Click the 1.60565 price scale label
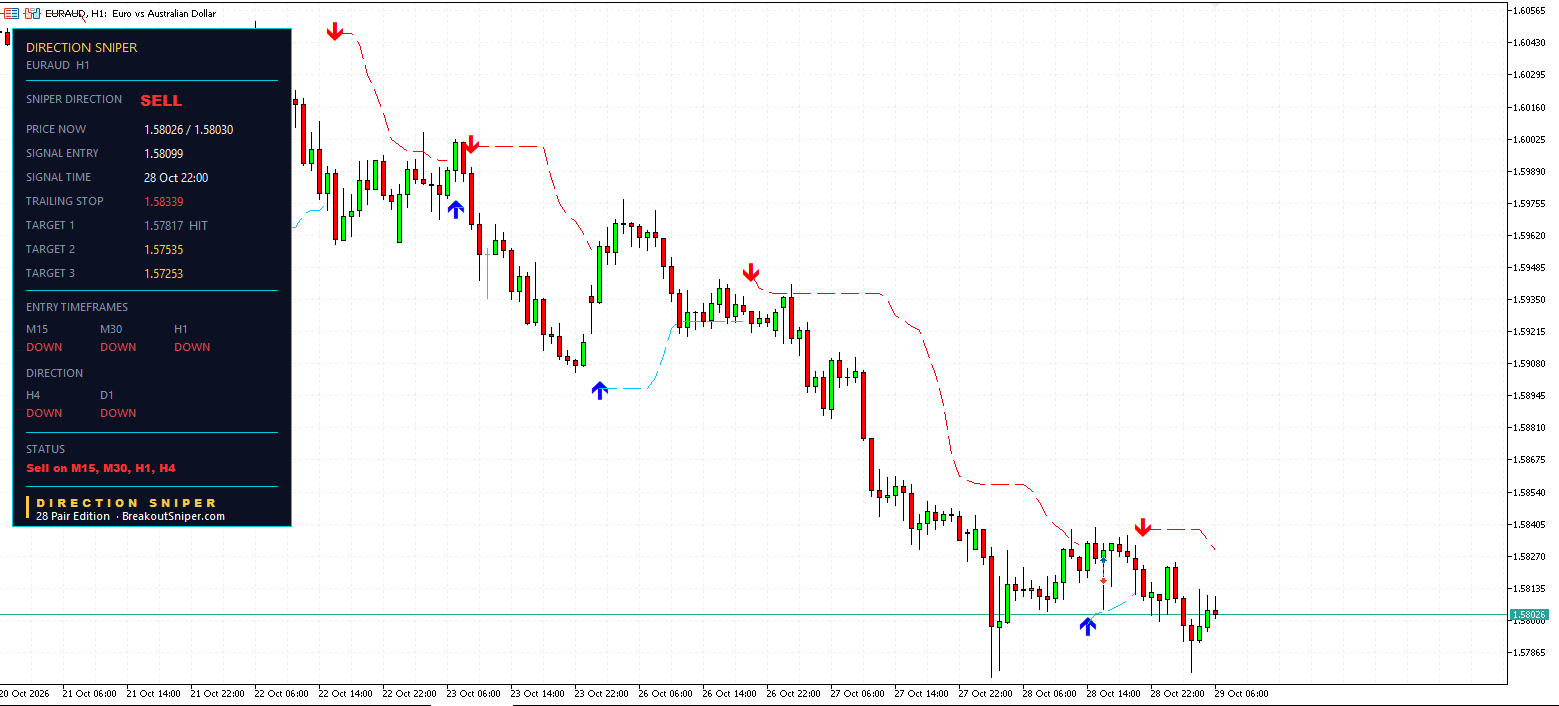1559x706 pixels. (1531, 10)
